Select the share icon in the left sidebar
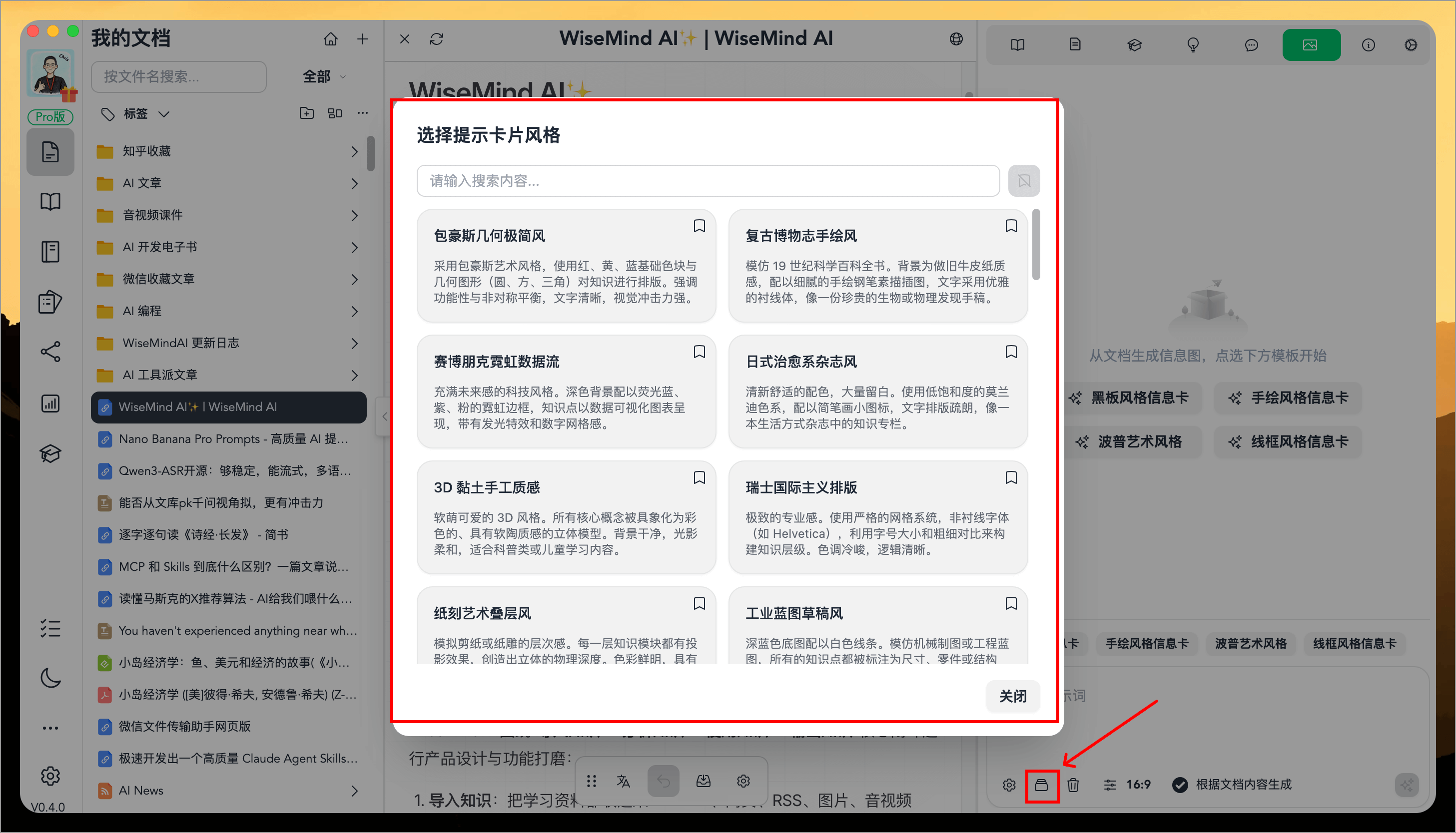The width and height of the screenshot is (1456, 833). (50, 352)
